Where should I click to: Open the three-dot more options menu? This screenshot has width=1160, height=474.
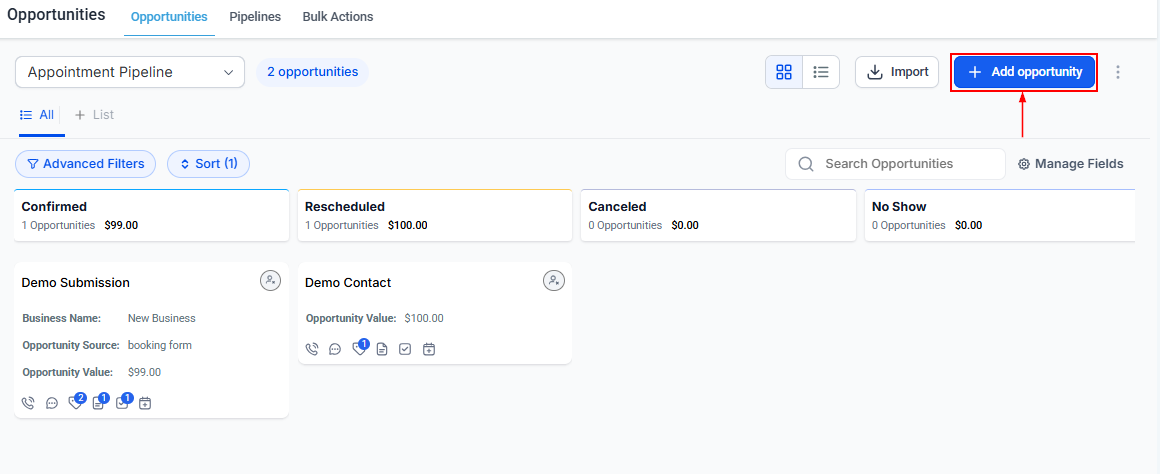pos(1118,72)
